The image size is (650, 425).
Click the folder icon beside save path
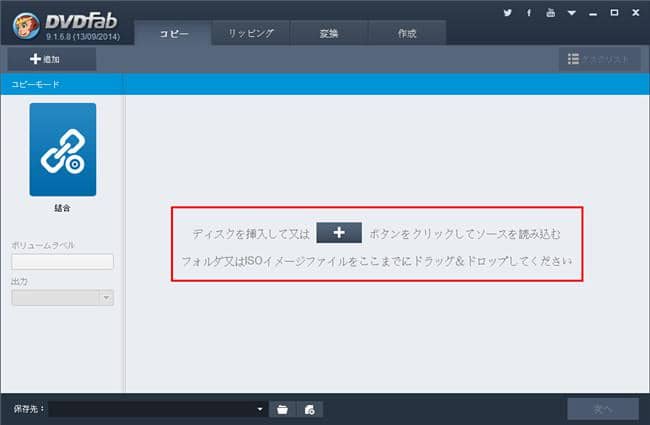[x=282, y=409]
